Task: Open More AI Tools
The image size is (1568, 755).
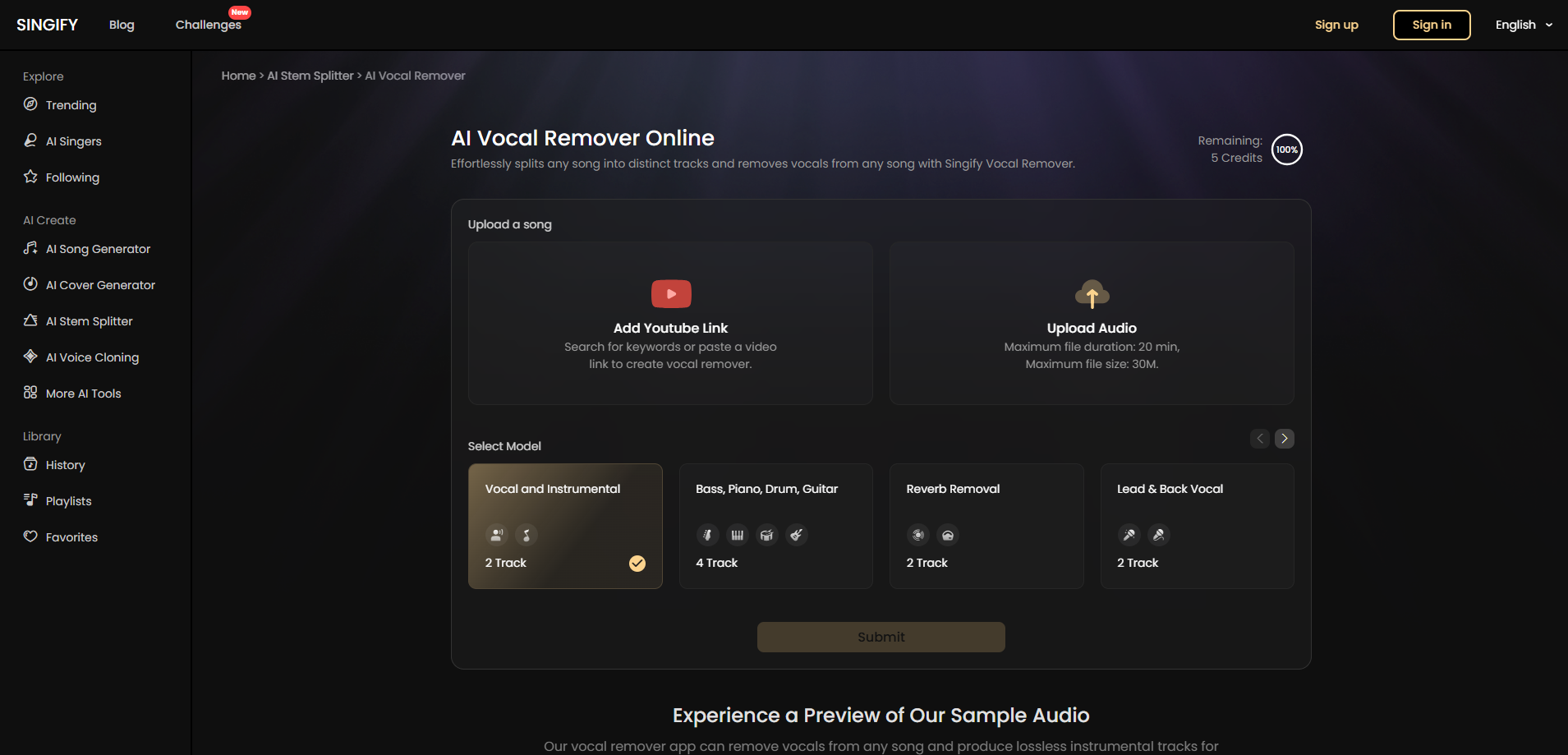Action: point(82,393)
